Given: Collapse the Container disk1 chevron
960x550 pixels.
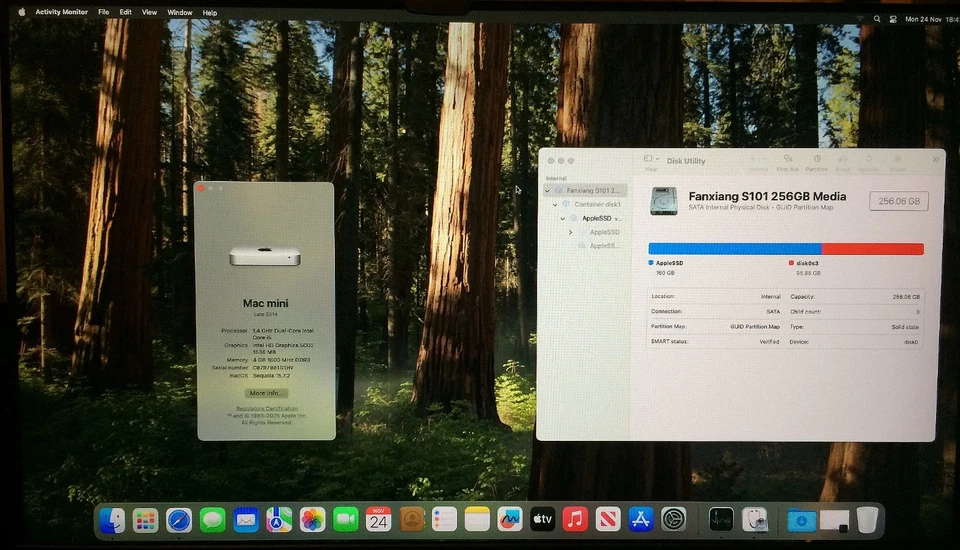Looking at the screenshot, I should 555,205.
